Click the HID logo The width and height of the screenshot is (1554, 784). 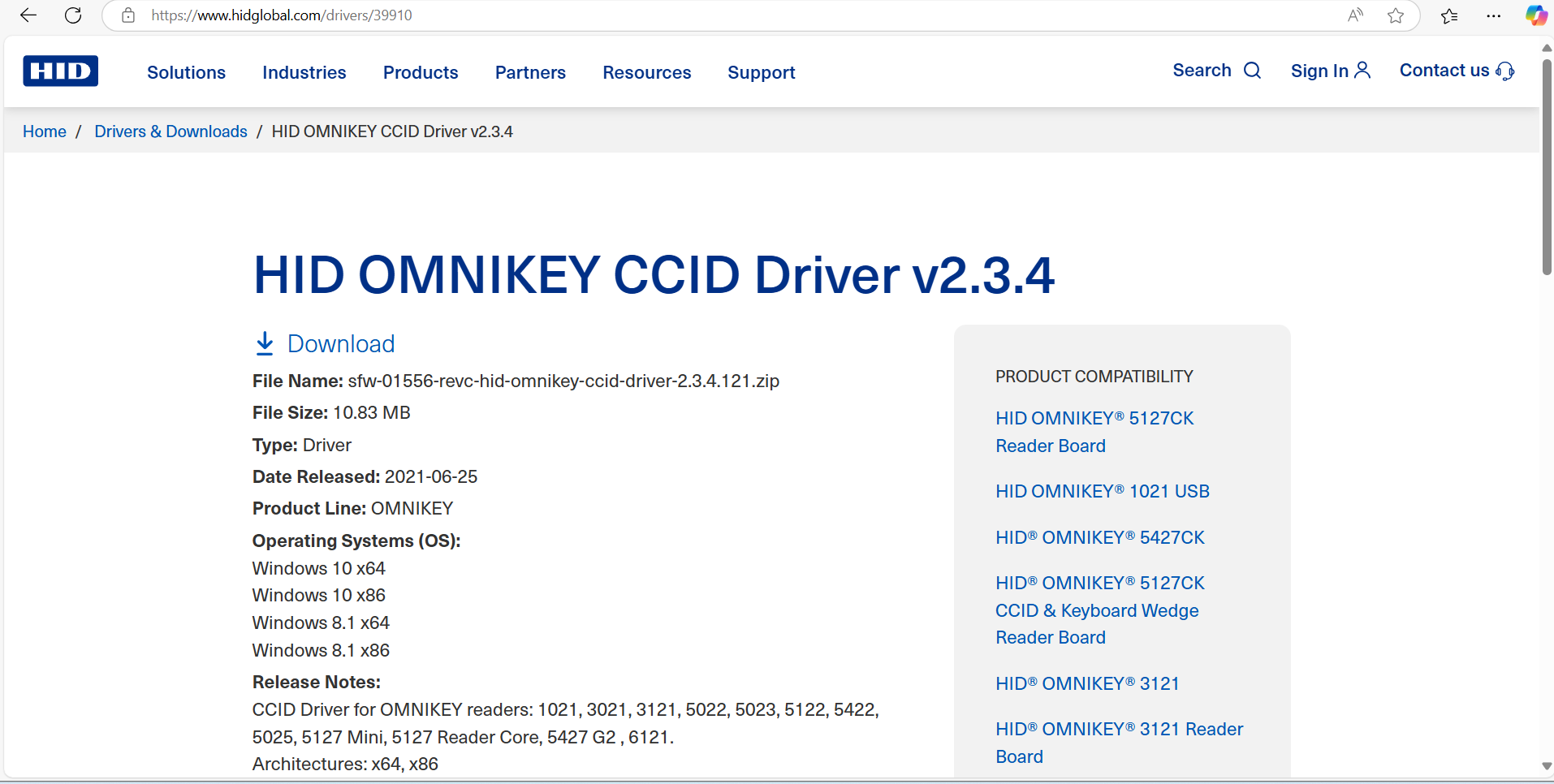[60, 71]
